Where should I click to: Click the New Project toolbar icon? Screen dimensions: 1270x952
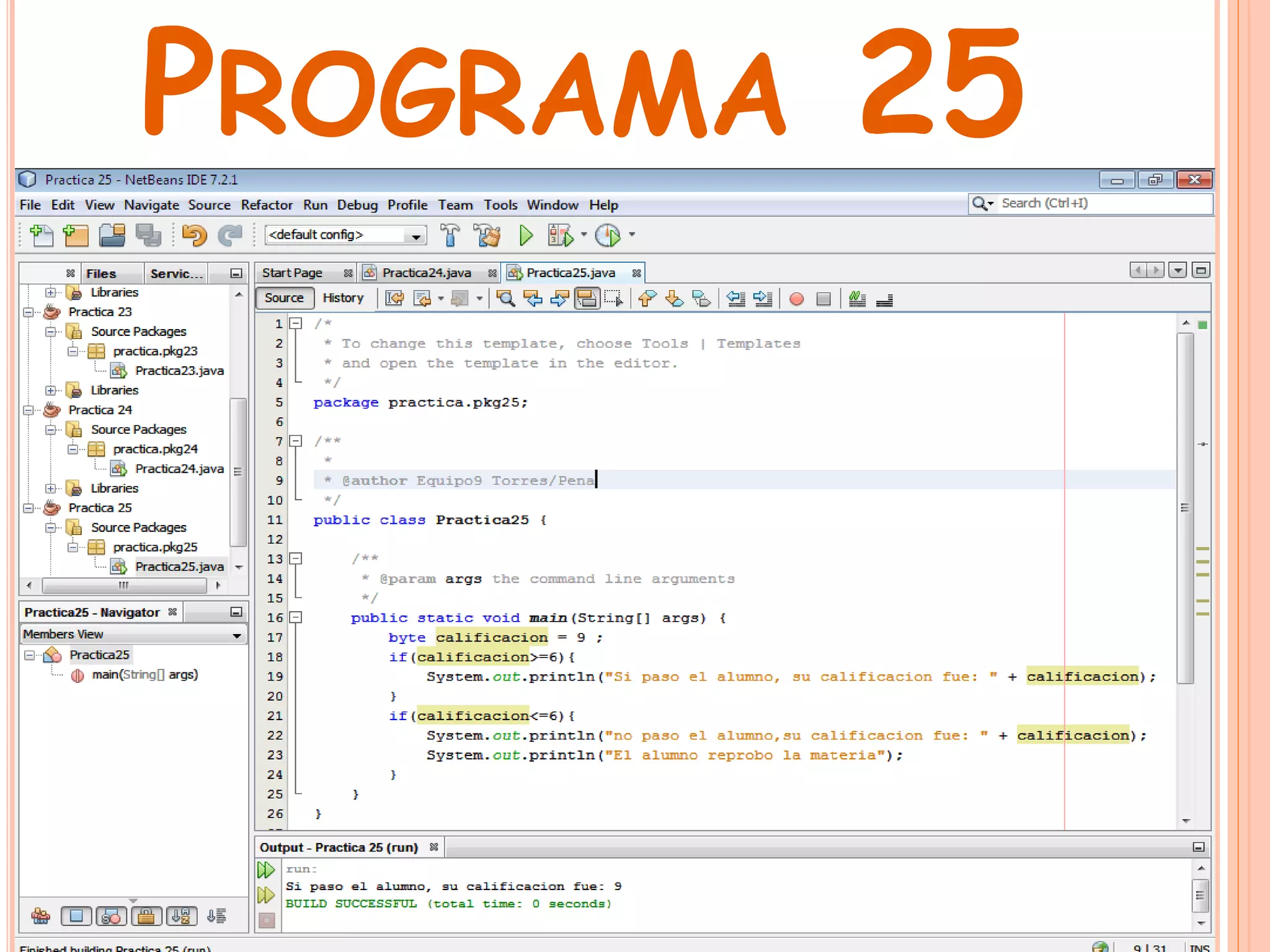(76, 236)
